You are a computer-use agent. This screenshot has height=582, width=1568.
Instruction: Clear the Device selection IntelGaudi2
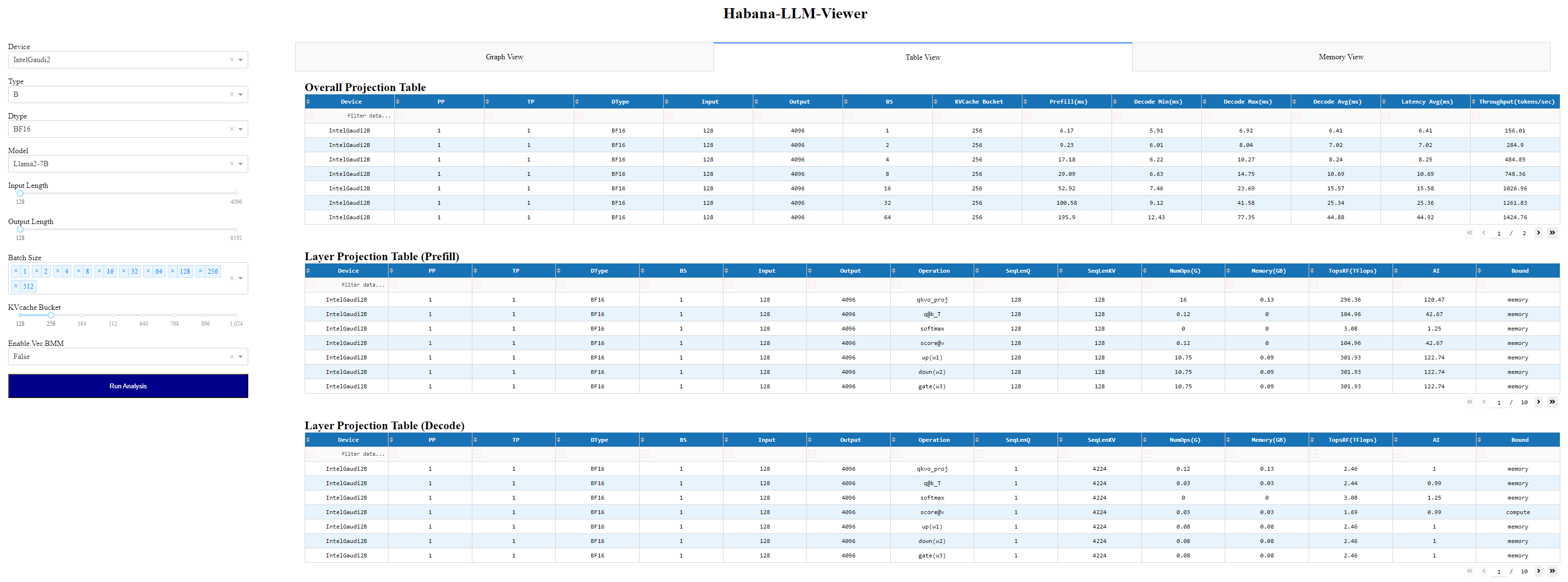click(231, 60)
